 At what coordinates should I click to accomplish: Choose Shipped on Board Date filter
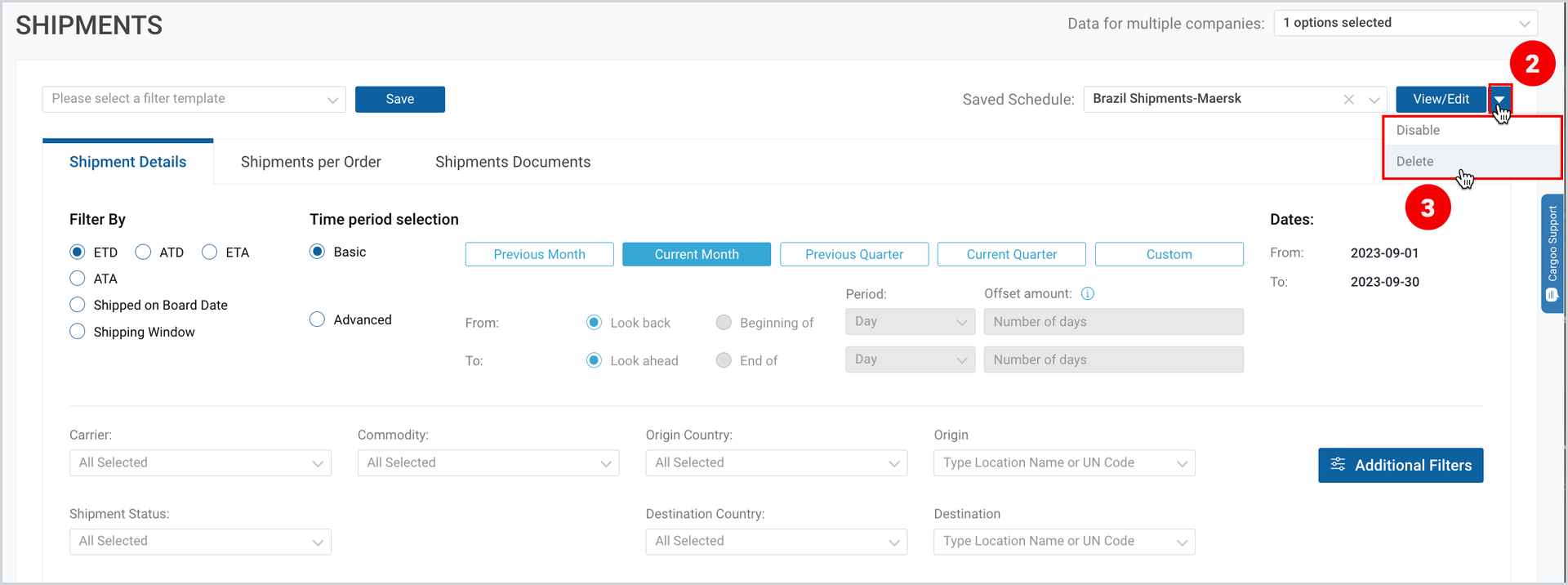point(78,305)
